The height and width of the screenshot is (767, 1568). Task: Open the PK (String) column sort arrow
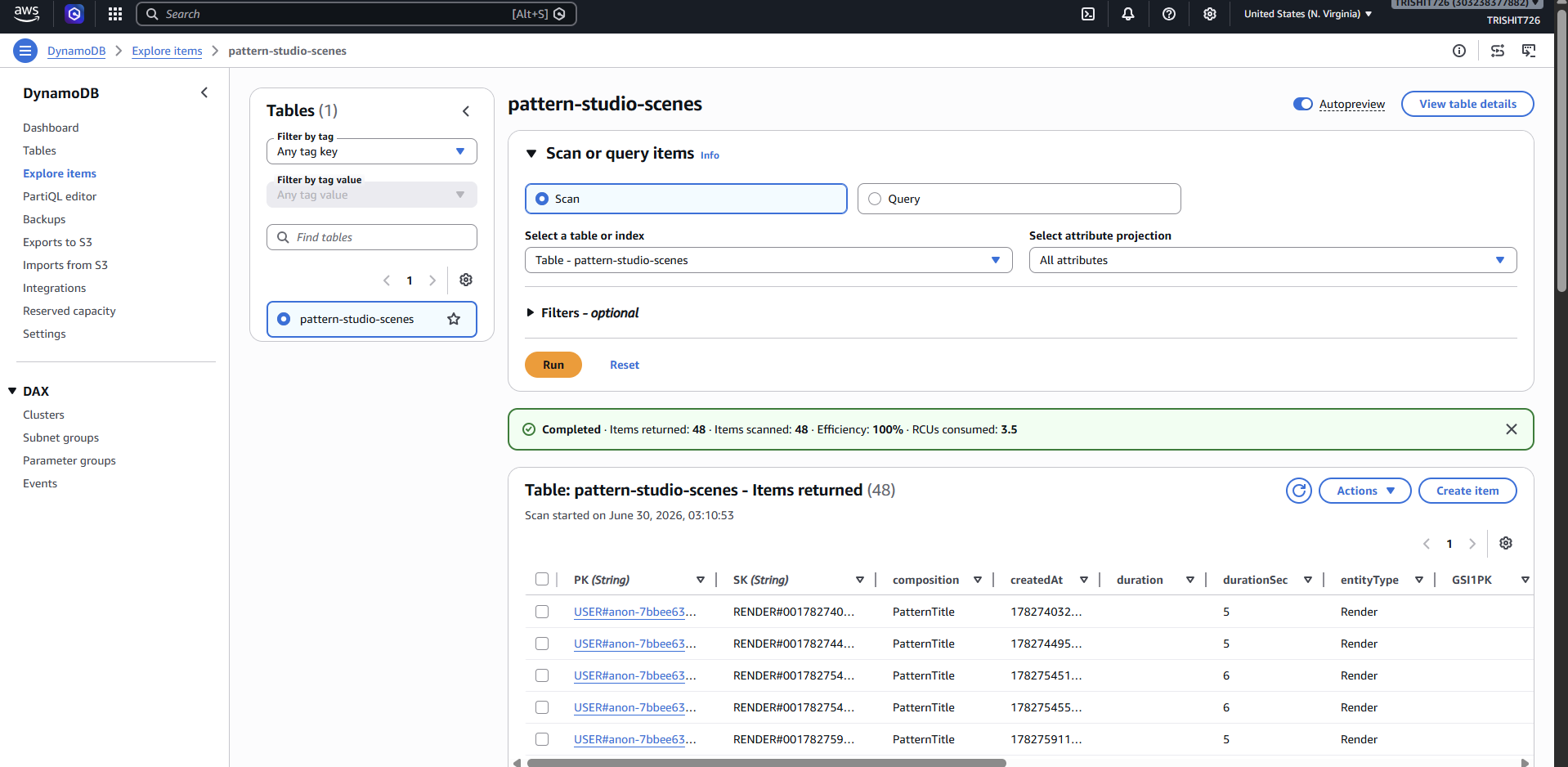pyautogui.click(x=701, y=580)
